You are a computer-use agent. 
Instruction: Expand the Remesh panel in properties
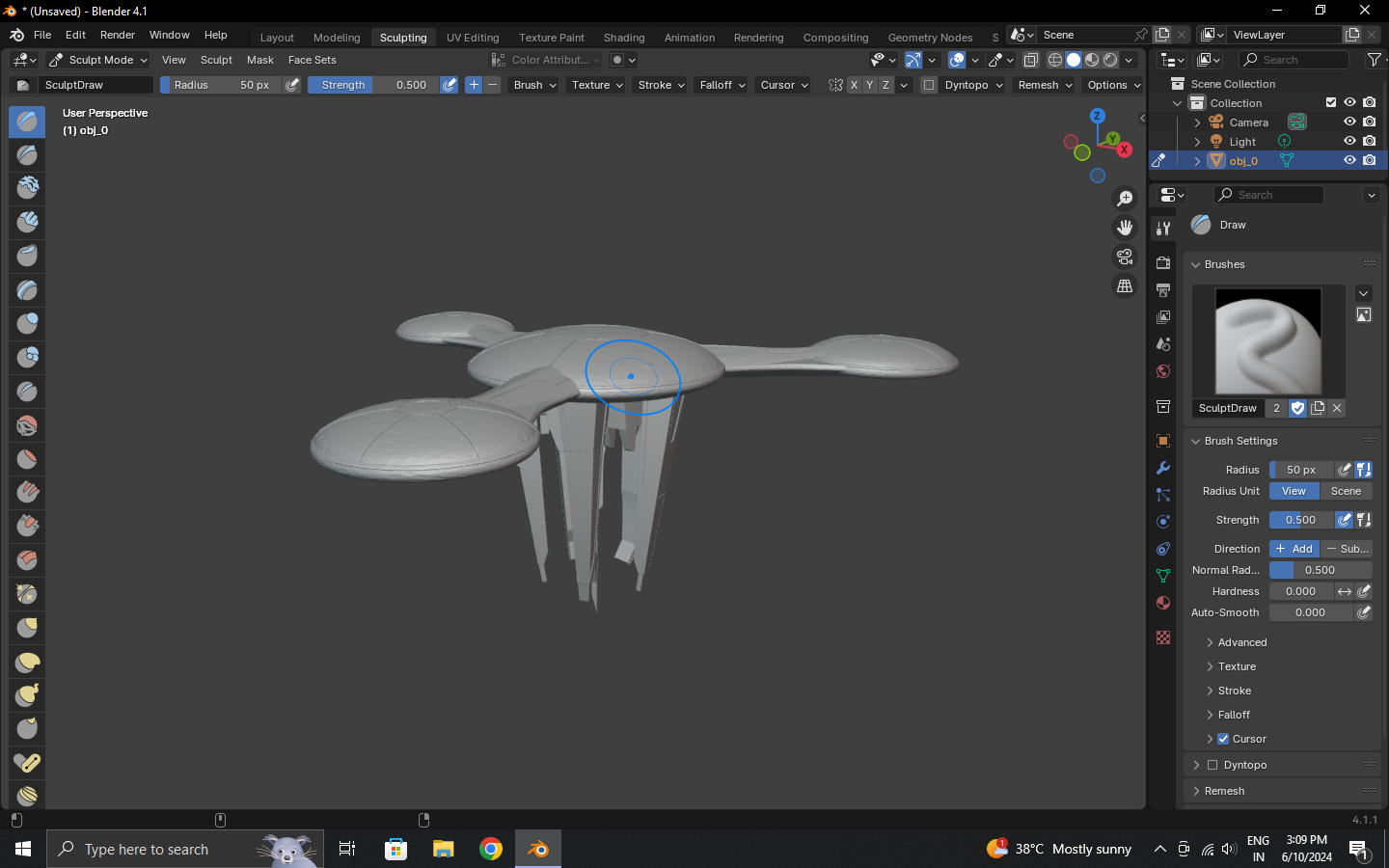(1225, 791)
